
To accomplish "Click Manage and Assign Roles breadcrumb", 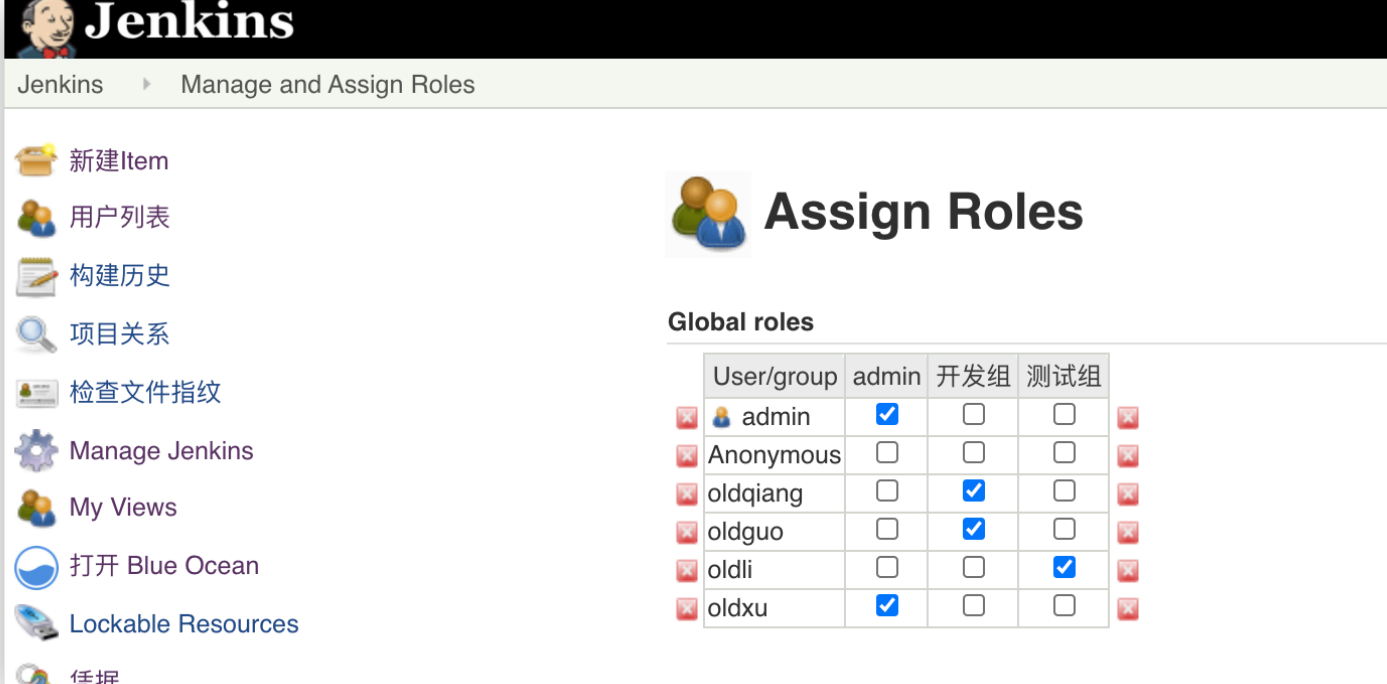I will pyautogui.click(x=328, y=85).
